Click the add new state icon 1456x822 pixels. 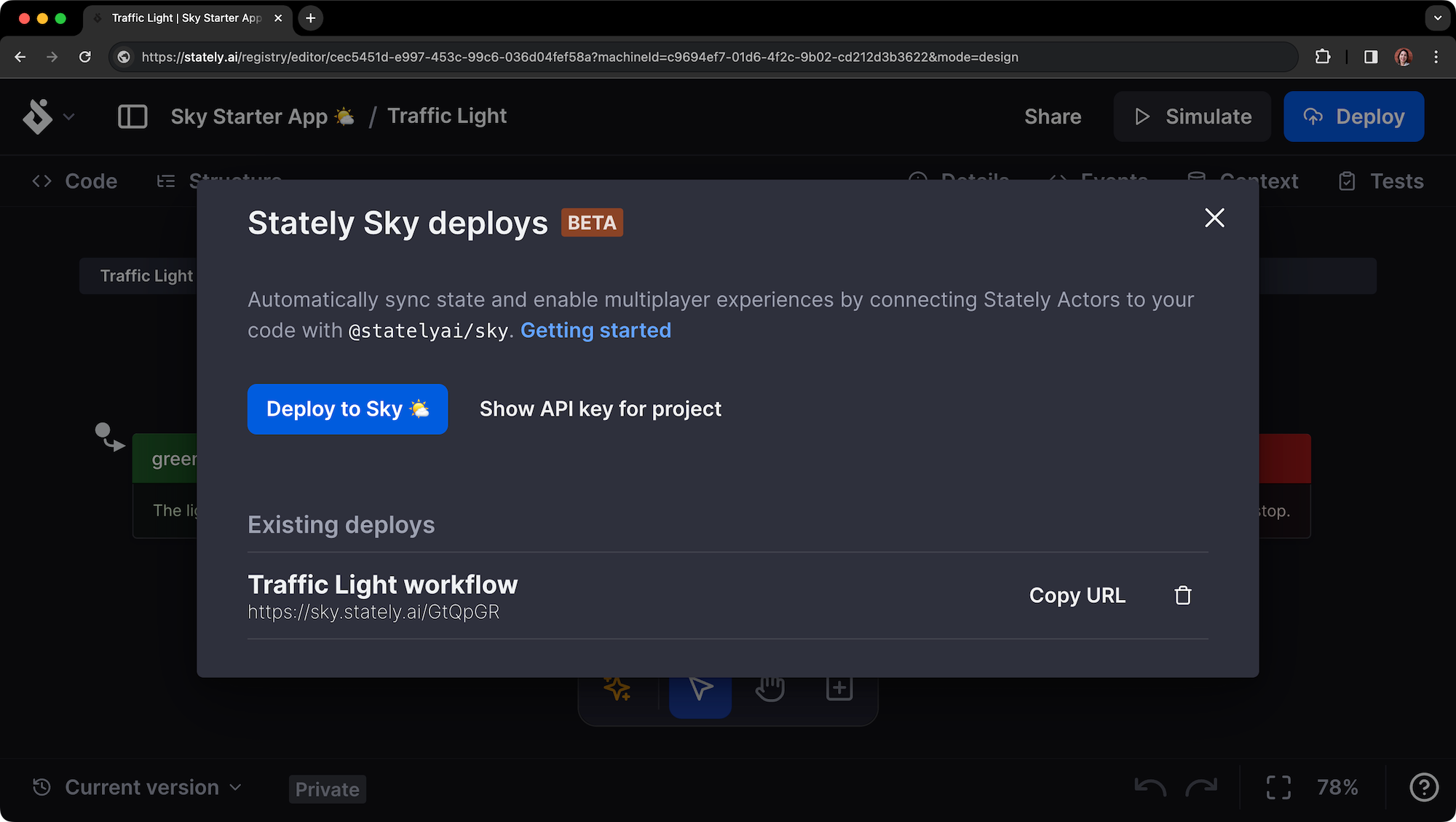(x=839, y=687)
